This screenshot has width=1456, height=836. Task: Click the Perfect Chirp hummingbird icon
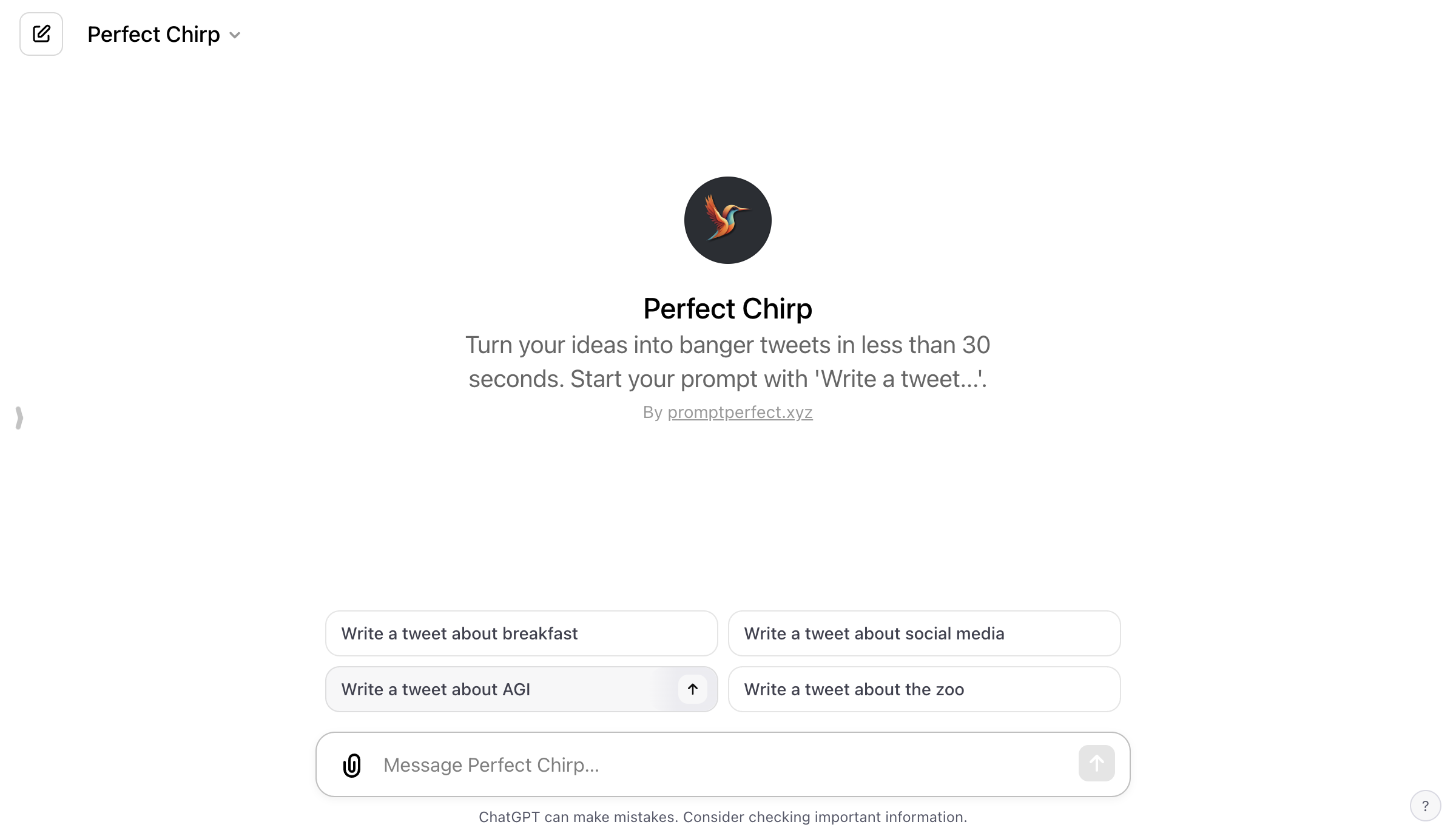(x=728, y=220)
